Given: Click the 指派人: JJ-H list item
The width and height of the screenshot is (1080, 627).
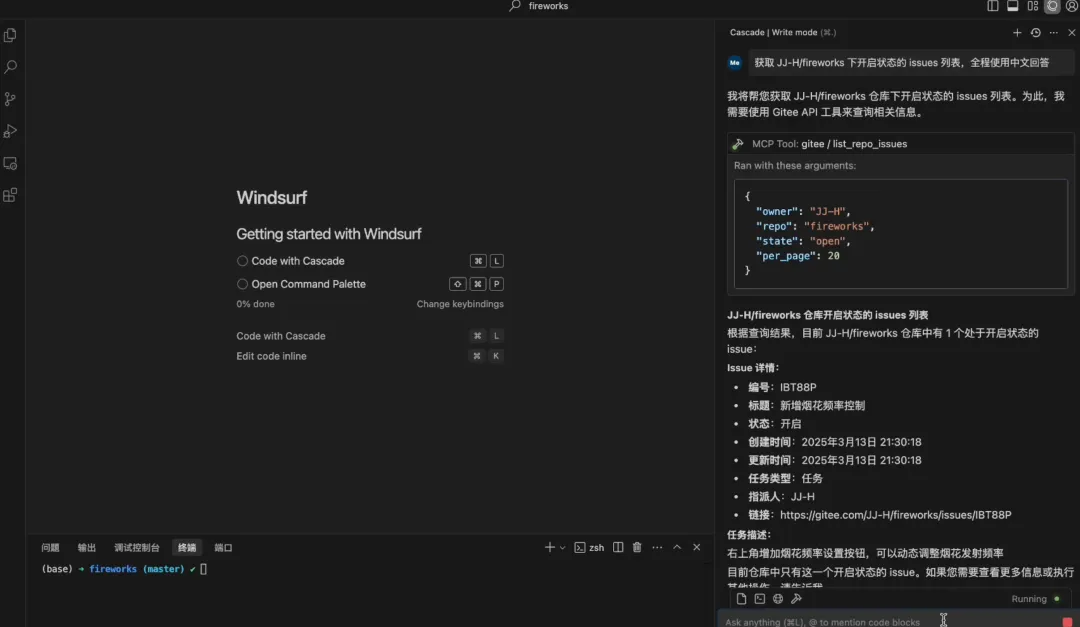Looking at the screenshot, I should click(x=781, y=497).
